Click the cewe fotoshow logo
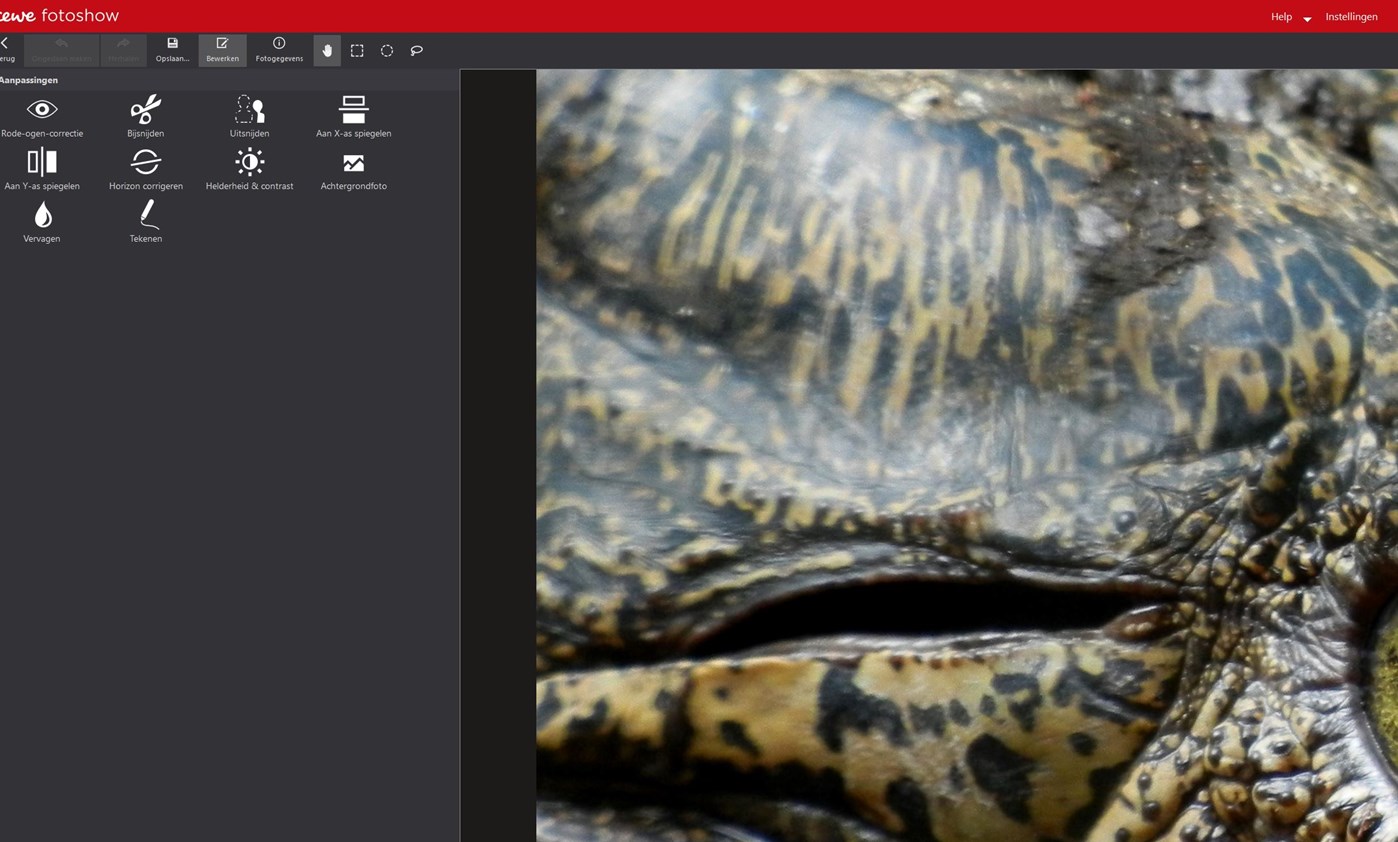Viewport: 1398px width, 842px height. tap(59, 16)
